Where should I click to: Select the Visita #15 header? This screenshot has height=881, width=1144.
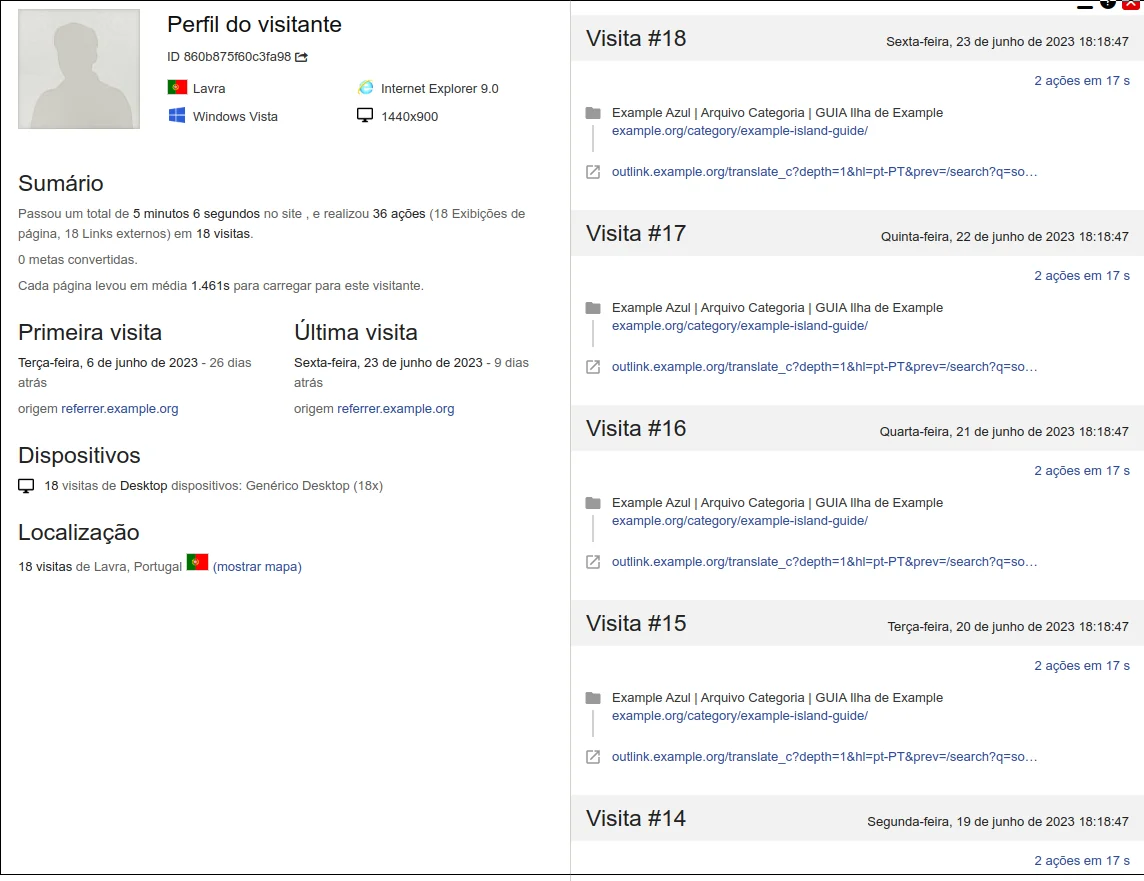tap(636, 624)
